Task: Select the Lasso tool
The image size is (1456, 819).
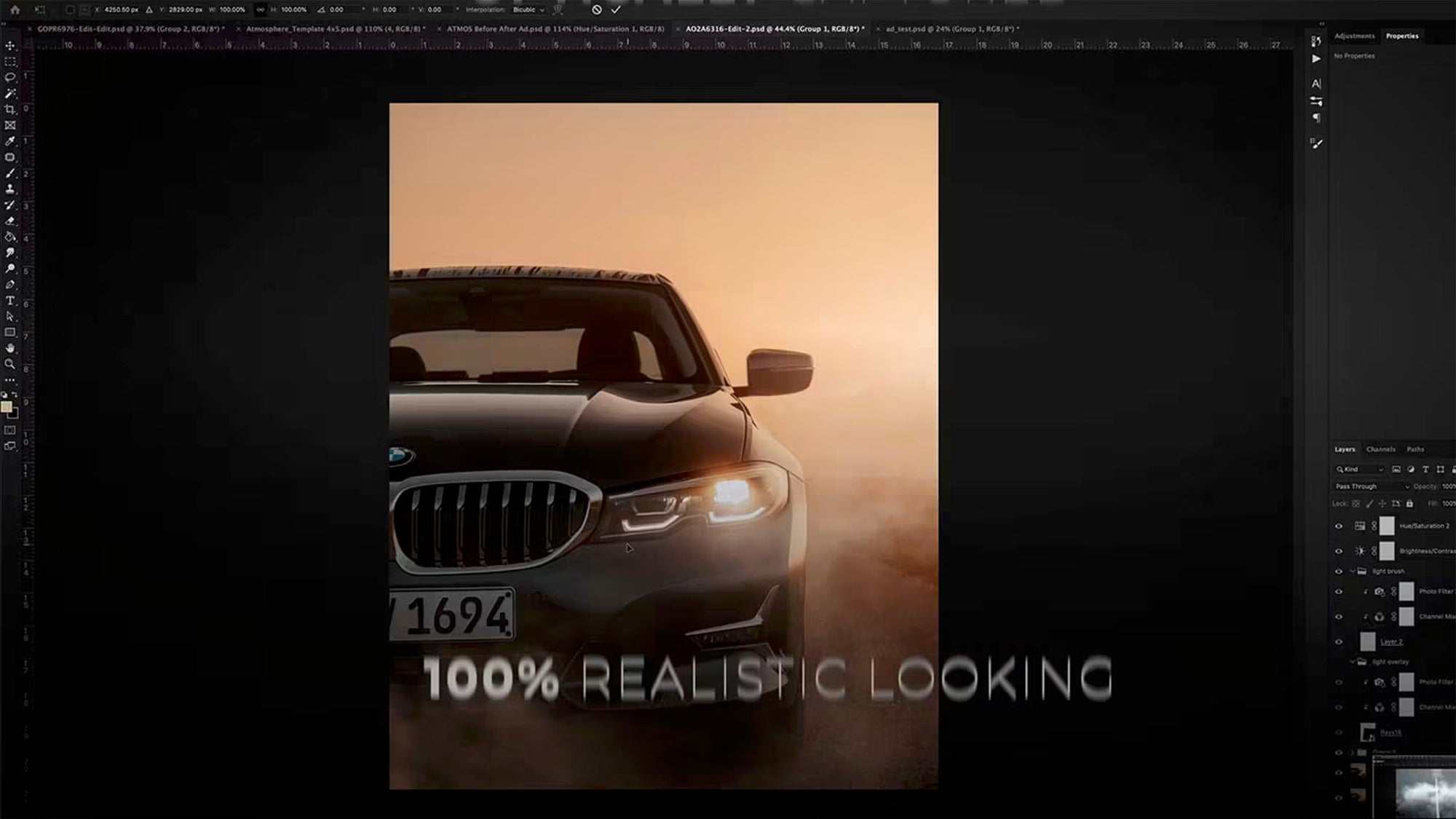Action: (9, 77)
